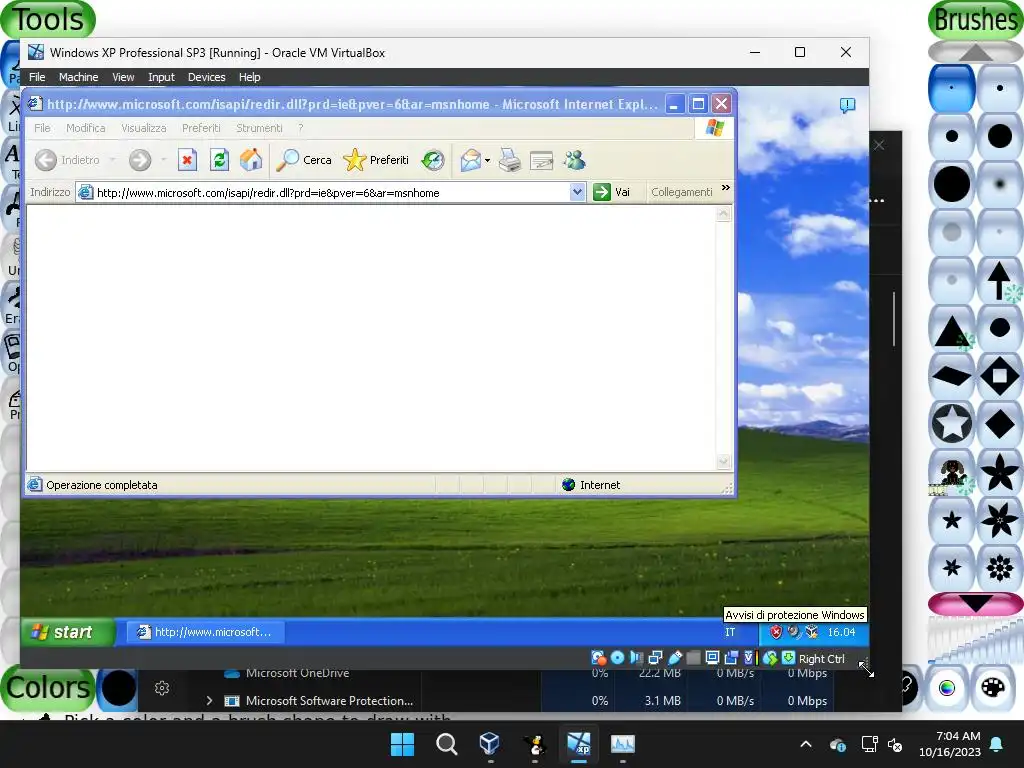Viewport: 1024px width, 768px height.
Task: Click the red shield security alert tray icon
Action: [x=776, y=632]
